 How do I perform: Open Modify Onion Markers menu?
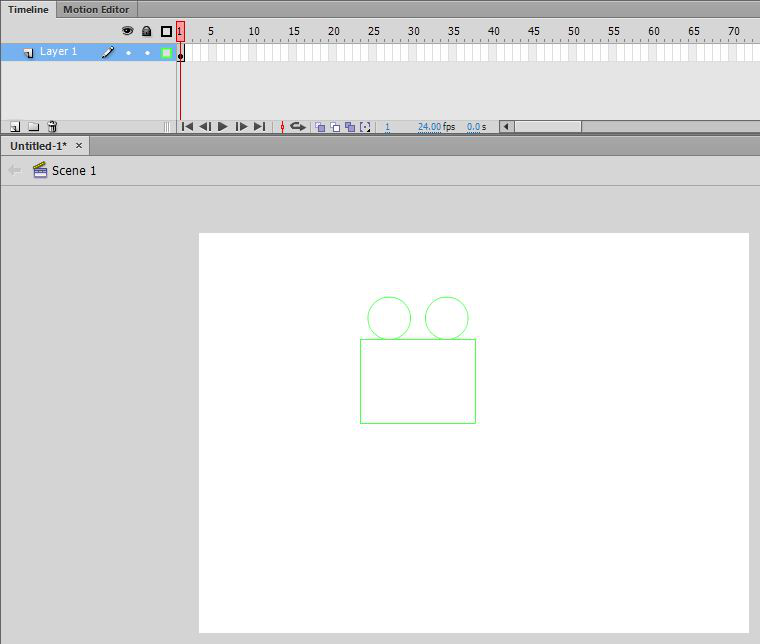point(365,127)
